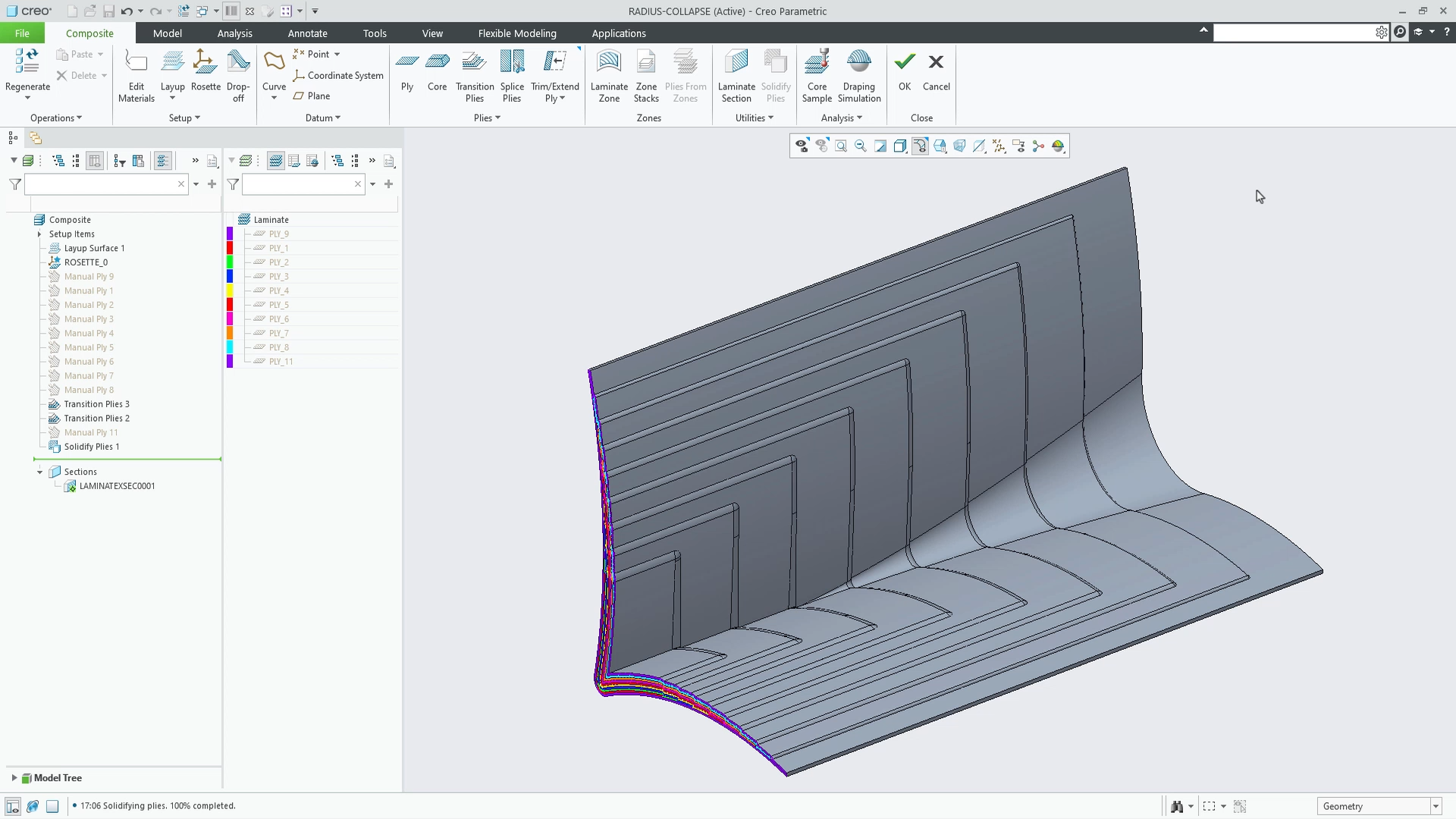Collapse the Sections tree node

[x=39, y=472]
